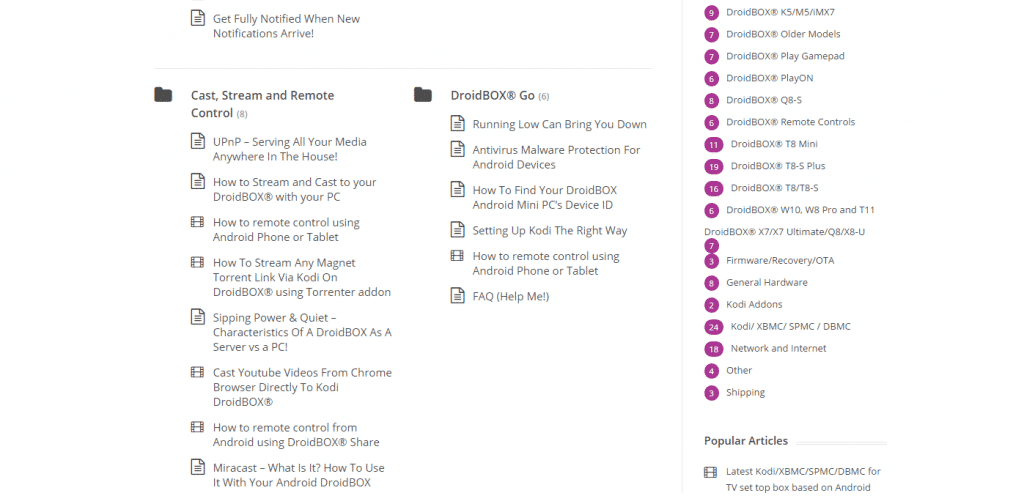
Task: Click the purple 19 badge for T8-S Plus
Action: 714,166
